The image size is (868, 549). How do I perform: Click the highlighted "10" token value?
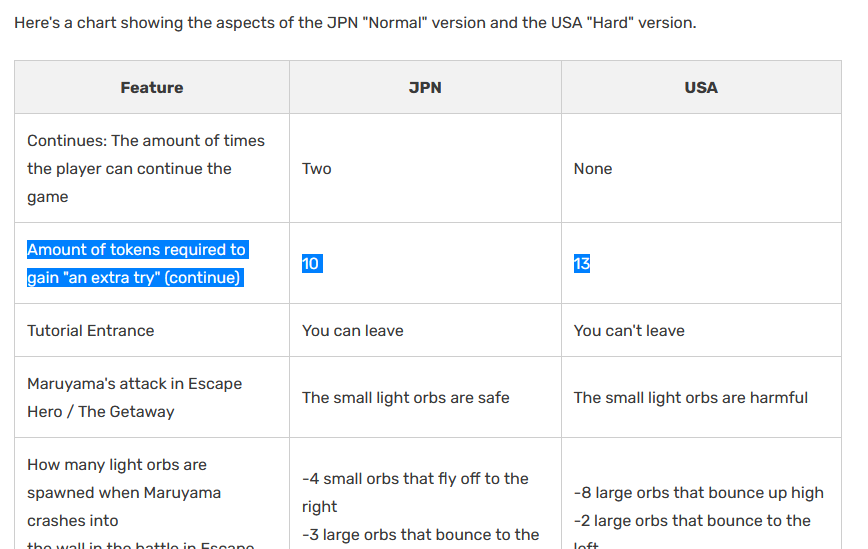311,263
